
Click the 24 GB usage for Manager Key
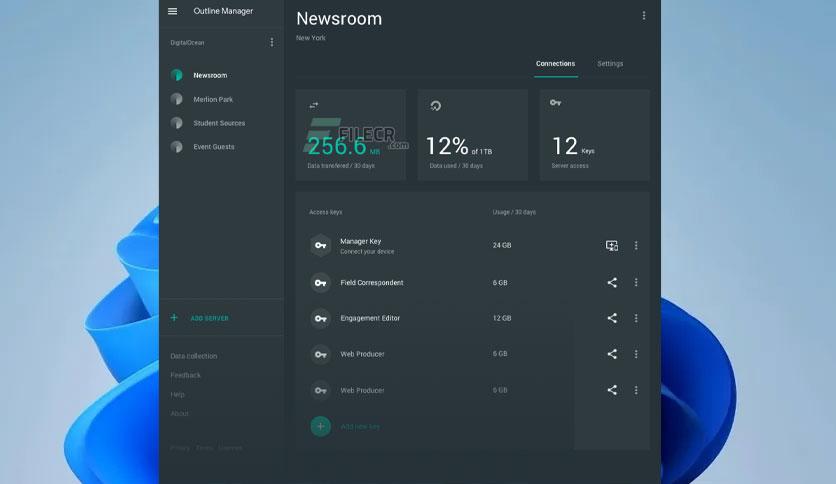click(502, 245)
